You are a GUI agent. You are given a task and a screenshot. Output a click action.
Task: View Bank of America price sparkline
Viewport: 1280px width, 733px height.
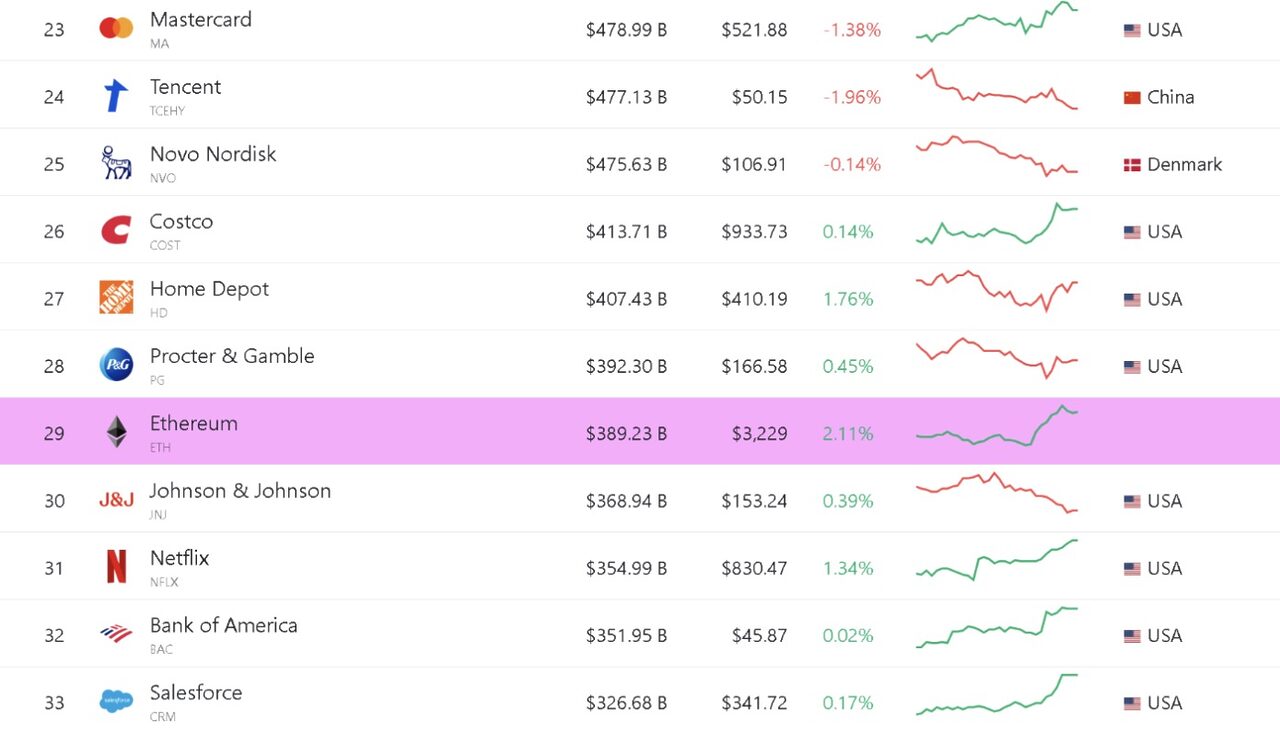point(997,627)
